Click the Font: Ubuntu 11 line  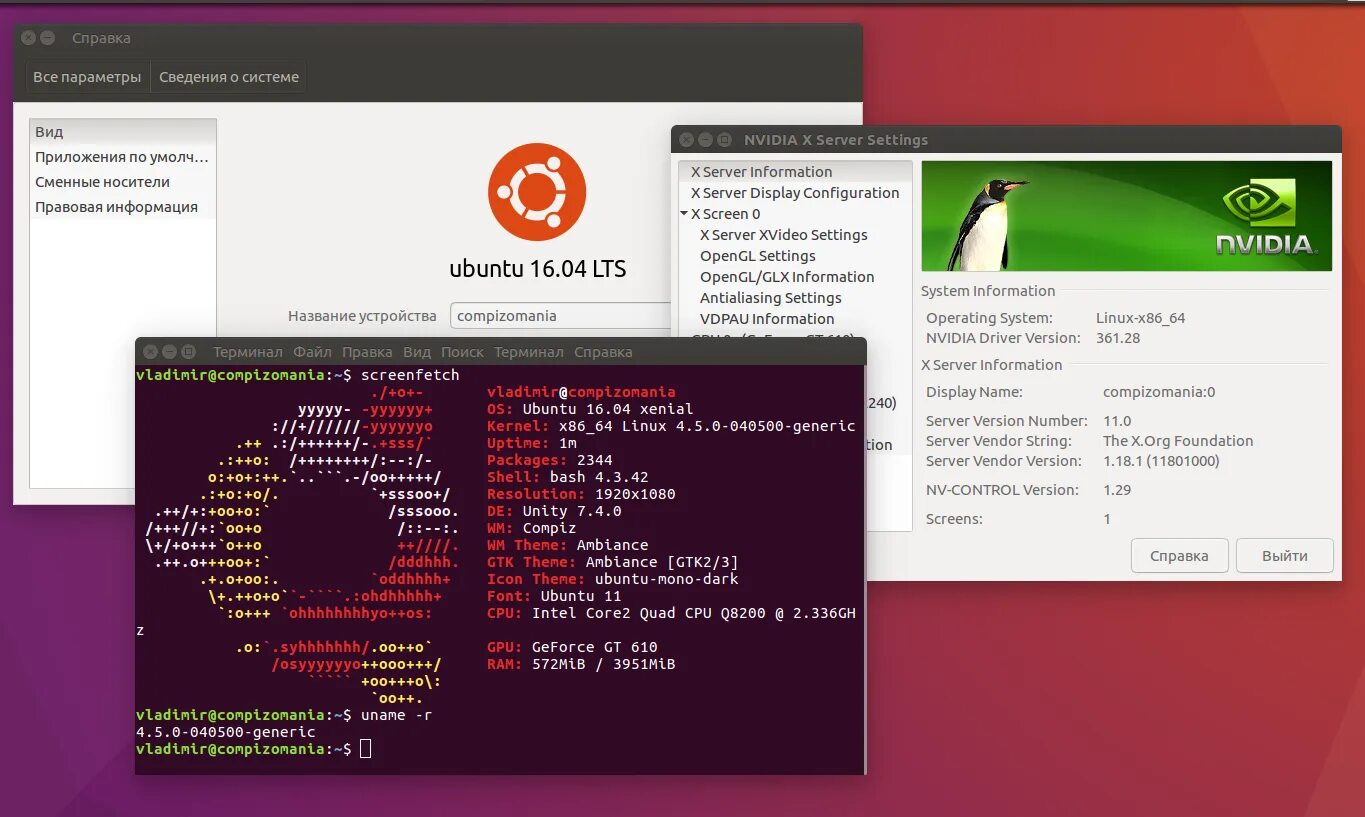[x=554, y=596]
